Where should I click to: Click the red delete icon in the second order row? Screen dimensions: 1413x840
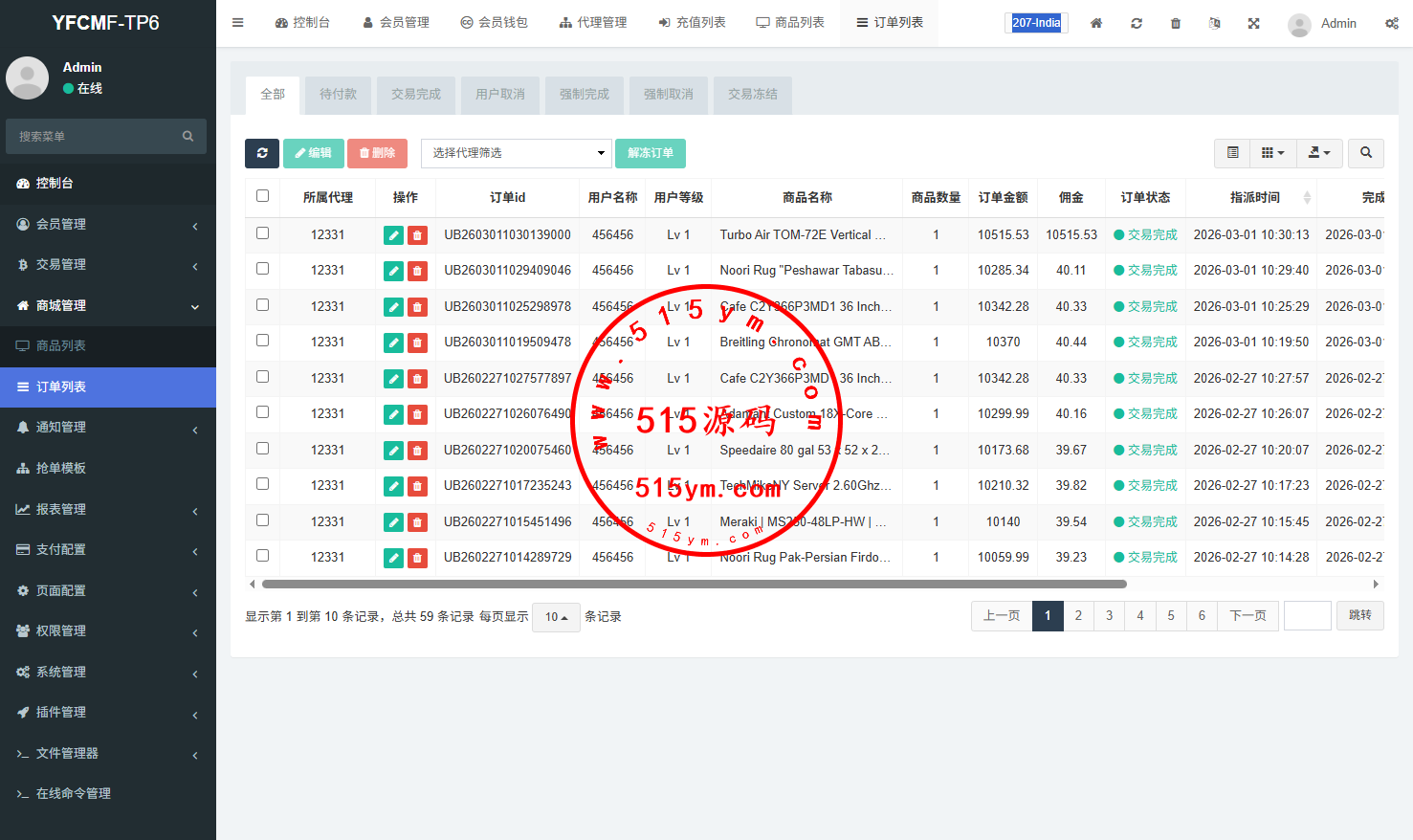click(x=417, y=271)
